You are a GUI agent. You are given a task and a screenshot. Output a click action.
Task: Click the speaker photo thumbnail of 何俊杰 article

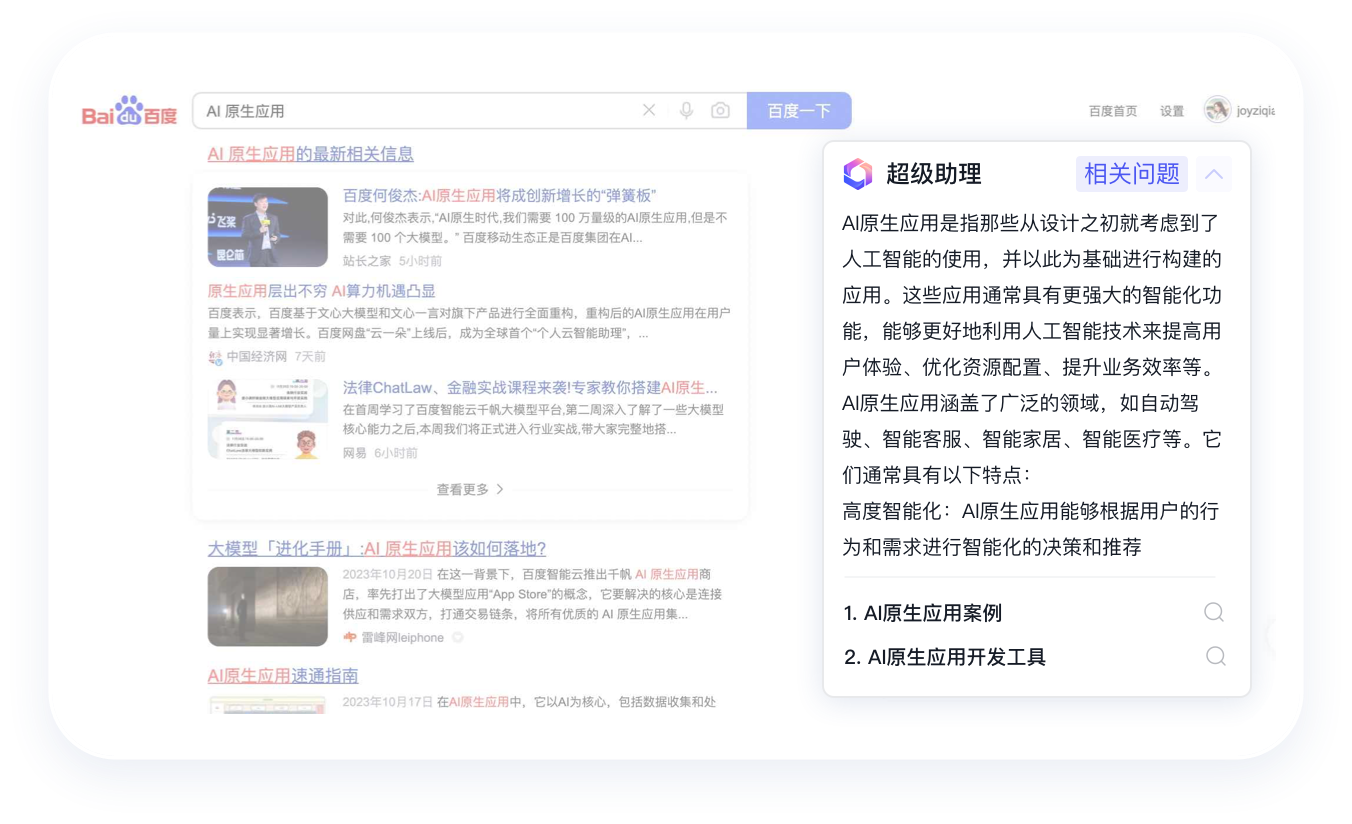pos(268,227)
